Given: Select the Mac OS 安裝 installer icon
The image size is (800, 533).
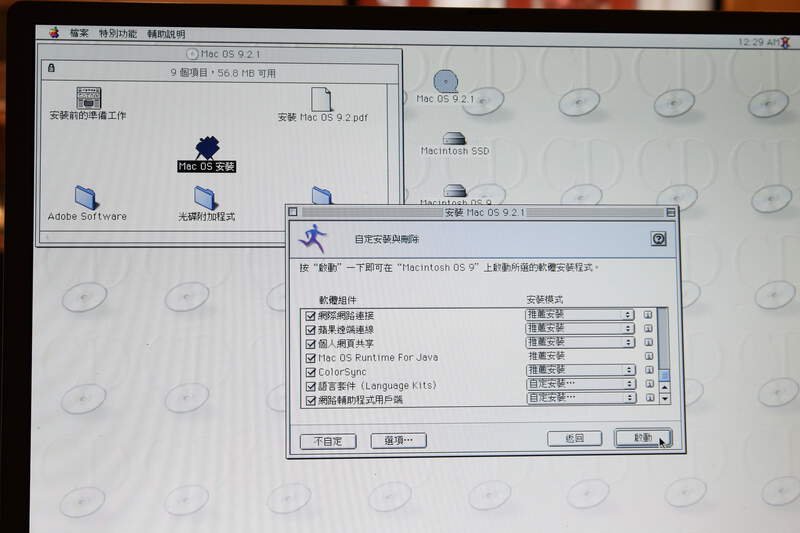Looking at the screenshot, I should (207, 148).
